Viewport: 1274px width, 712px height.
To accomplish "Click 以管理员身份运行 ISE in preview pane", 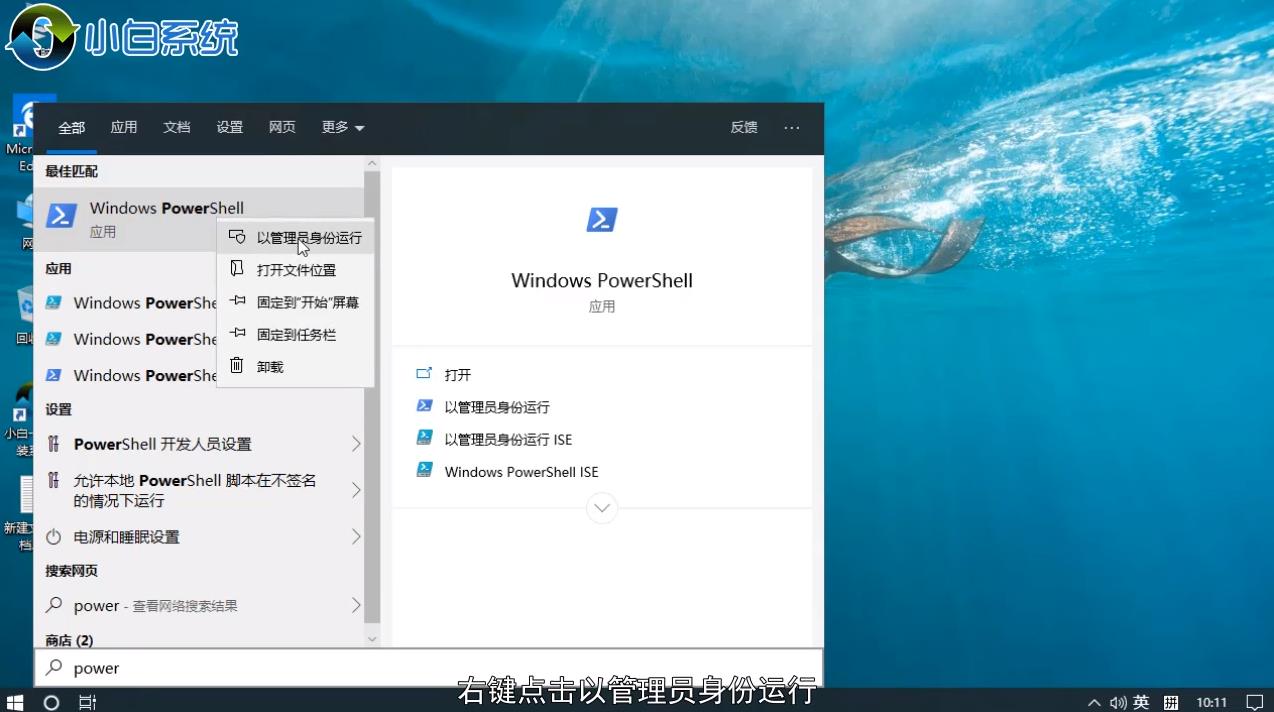I will click(x=508, y=439).
